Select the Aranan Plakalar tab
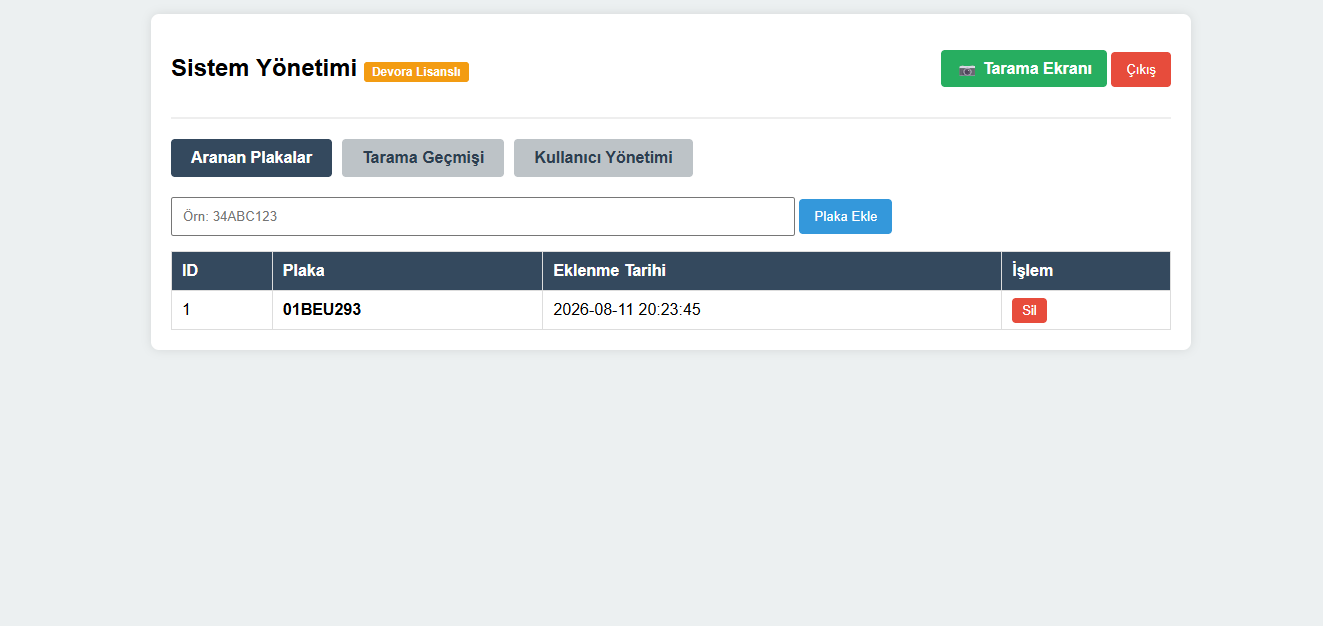The image size is (1323, 626). pyautogui.click(x=251, y=158)
